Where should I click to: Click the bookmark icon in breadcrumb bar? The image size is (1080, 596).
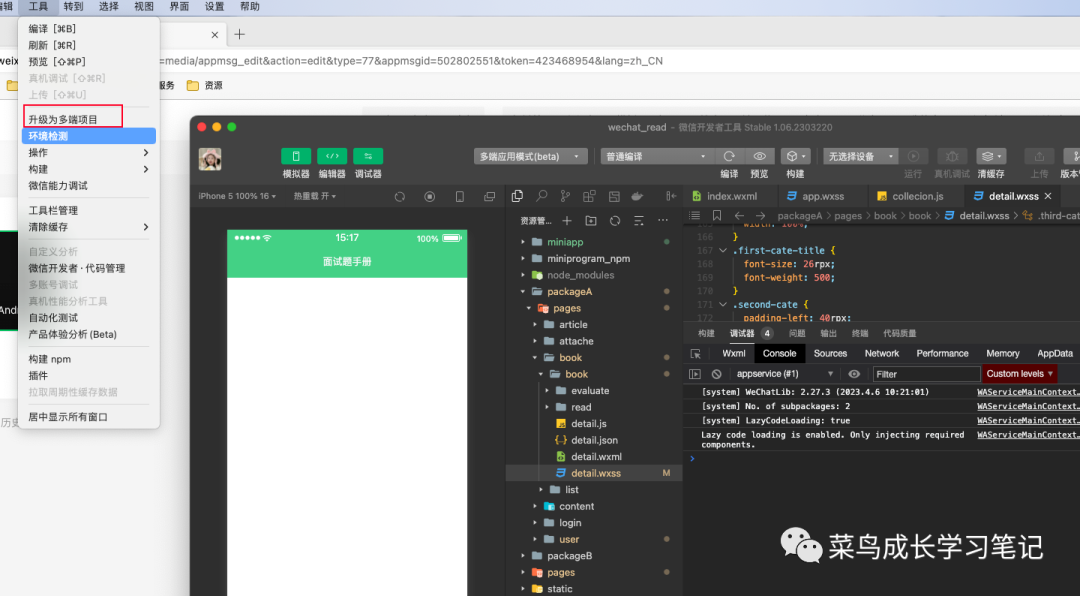coord(716,216)
